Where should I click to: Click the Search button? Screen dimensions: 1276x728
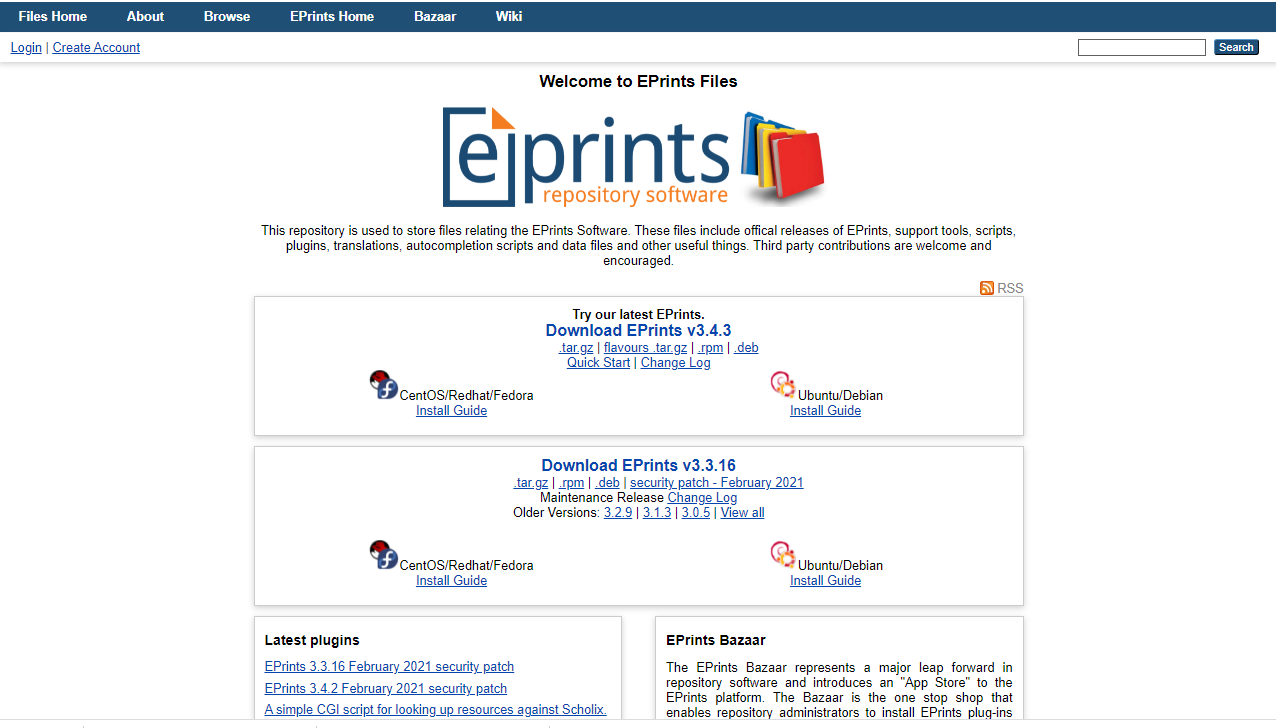click(1236, 47)
